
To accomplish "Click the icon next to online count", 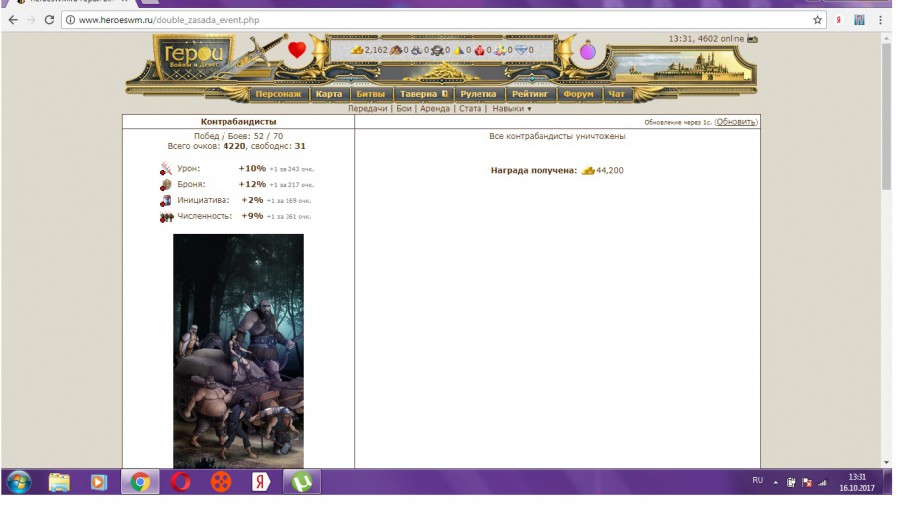I will [752, 39].
